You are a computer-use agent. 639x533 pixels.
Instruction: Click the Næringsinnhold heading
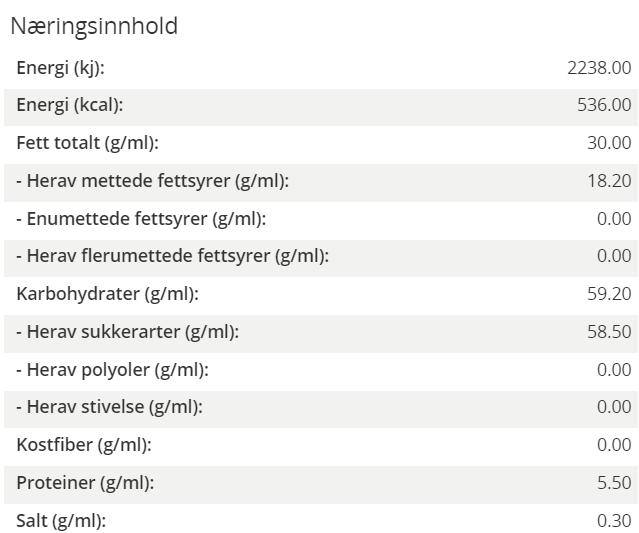pyautogui.click(x=94, y=26)
